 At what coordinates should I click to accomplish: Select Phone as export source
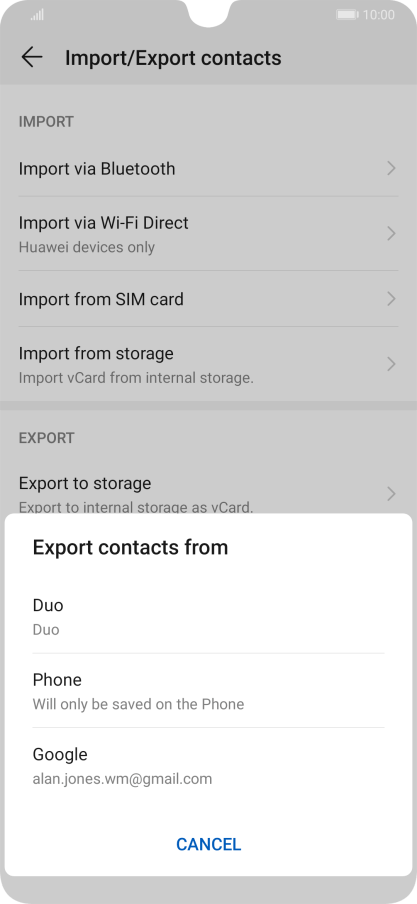tap(208, 691)
